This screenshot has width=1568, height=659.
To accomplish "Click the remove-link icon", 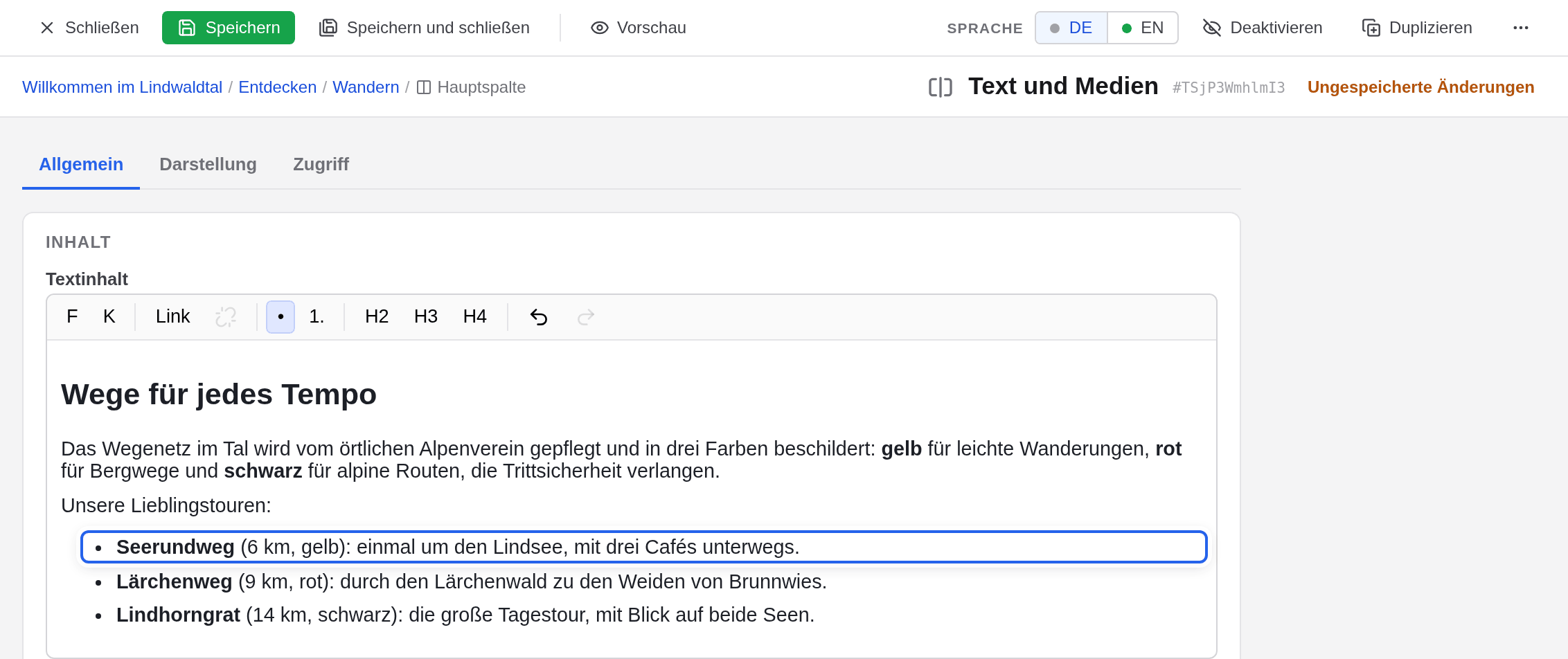I will pyautogui.click(x=226, y=316).
